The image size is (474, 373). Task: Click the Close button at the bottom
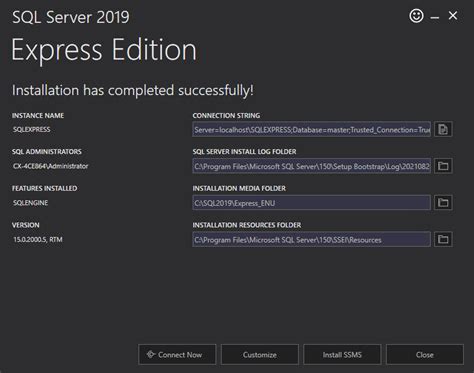425,355
